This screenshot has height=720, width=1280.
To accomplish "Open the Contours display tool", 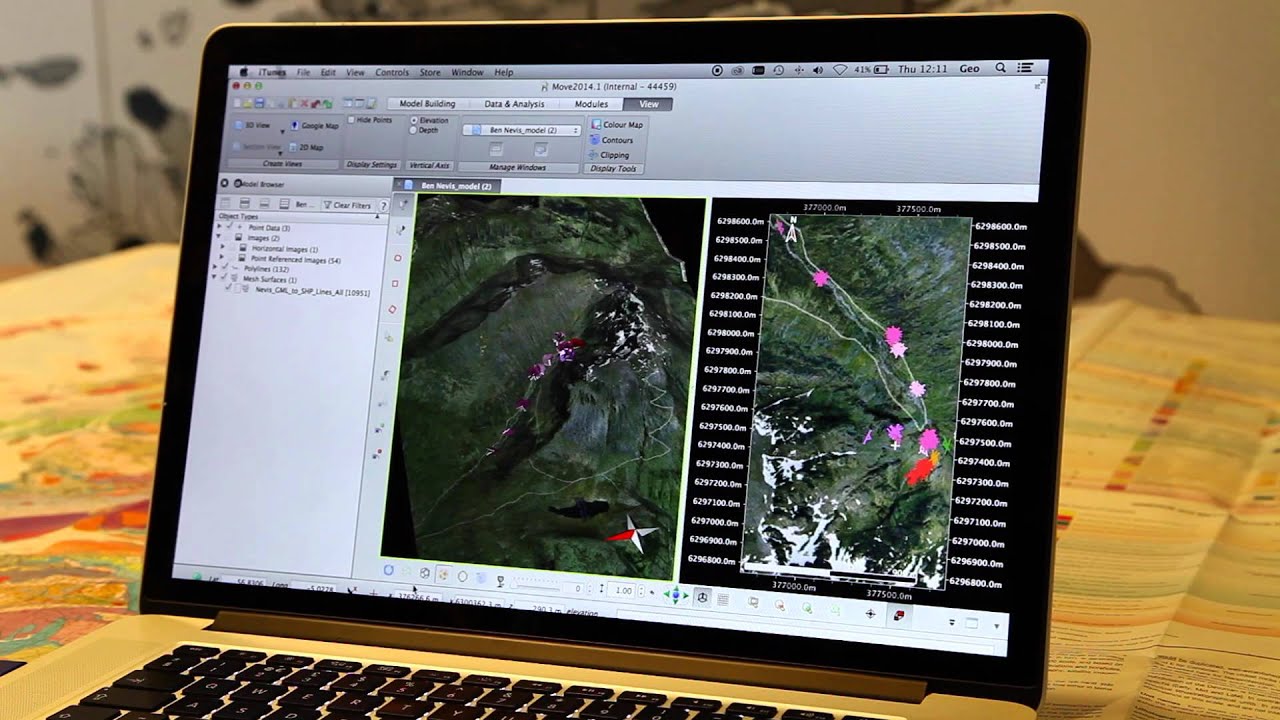I will (x=611, y=140).
